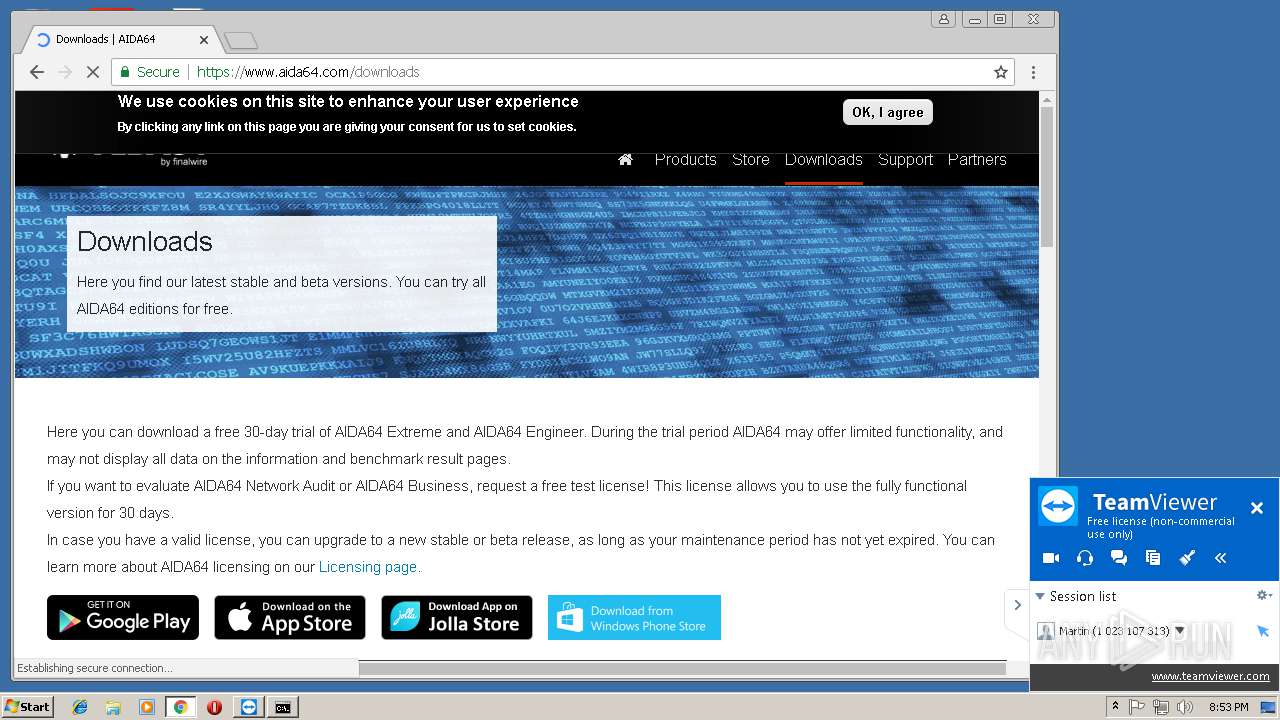Stop loading the page in Chrome
This screenshot has height=720, width=1280.
[92, 72]
